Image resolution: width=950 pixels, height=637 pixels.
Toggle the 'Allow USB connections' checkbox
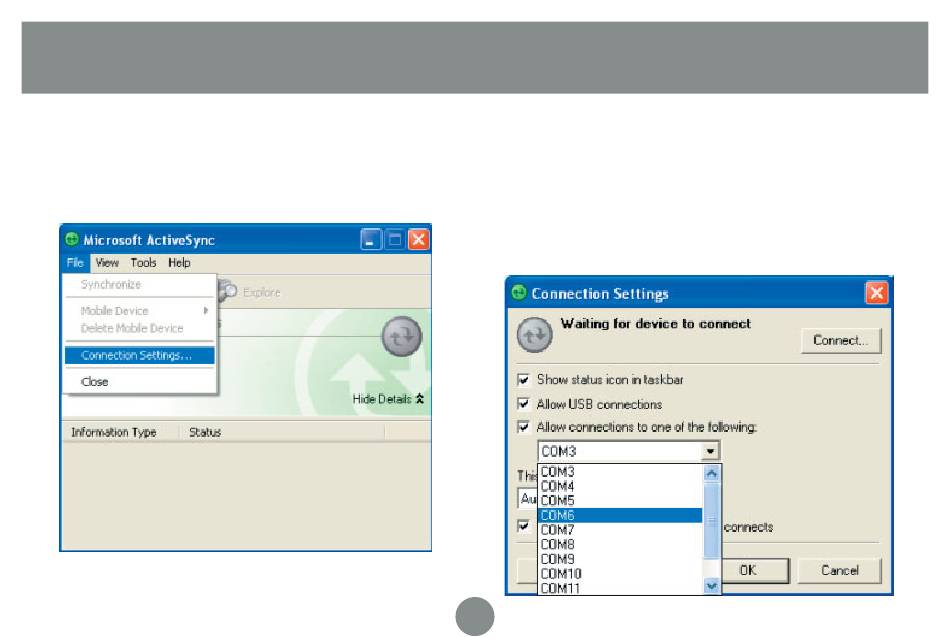523,404
